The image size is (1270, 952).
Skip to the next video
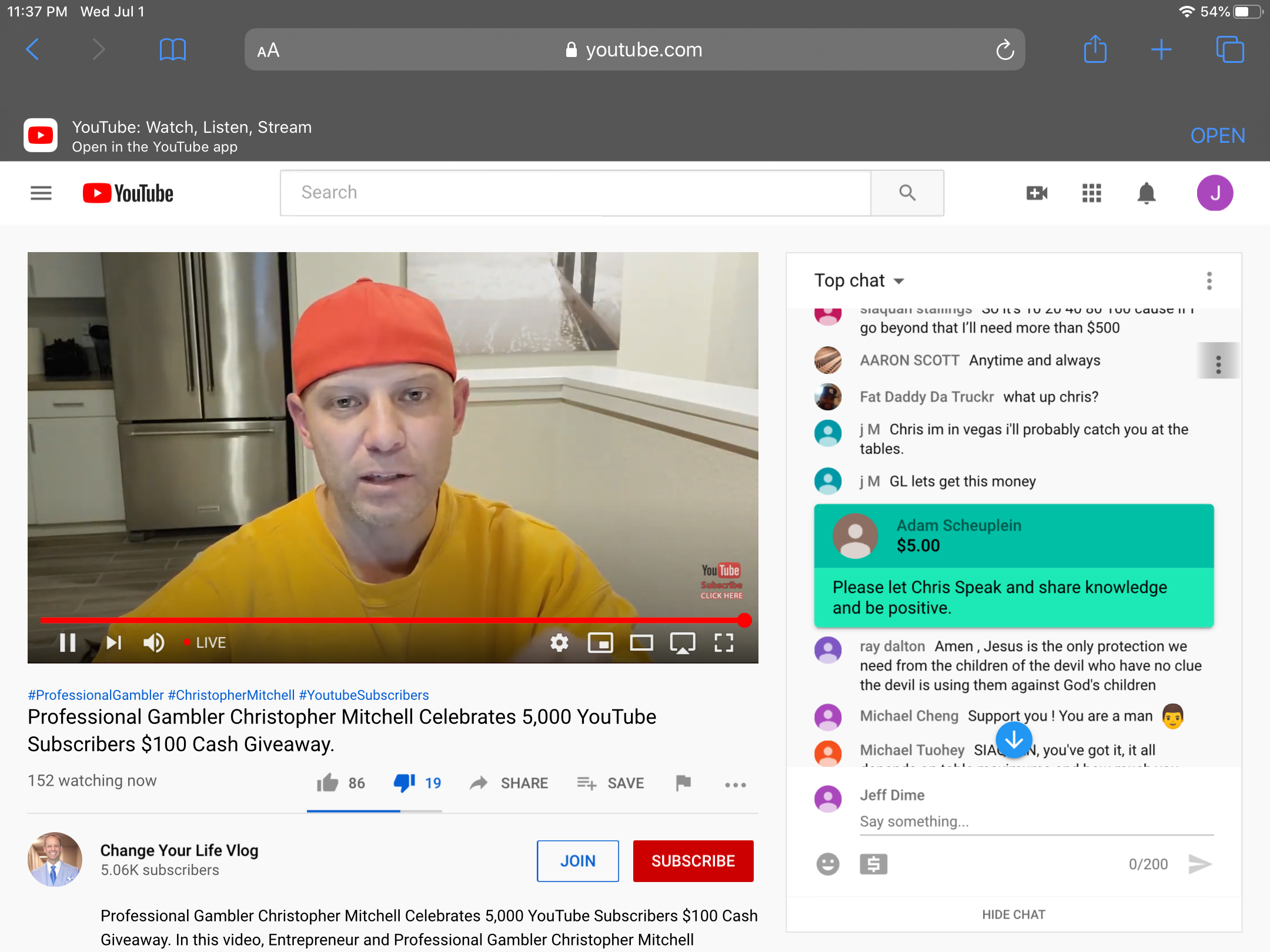pos(113,642)
